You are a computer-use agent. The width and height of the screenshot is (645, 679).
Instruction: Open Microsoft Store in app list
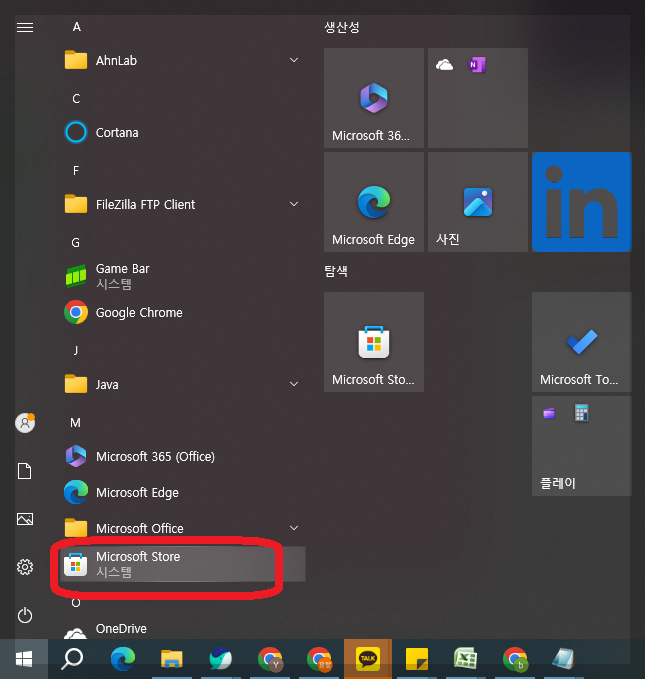point(182,564)
